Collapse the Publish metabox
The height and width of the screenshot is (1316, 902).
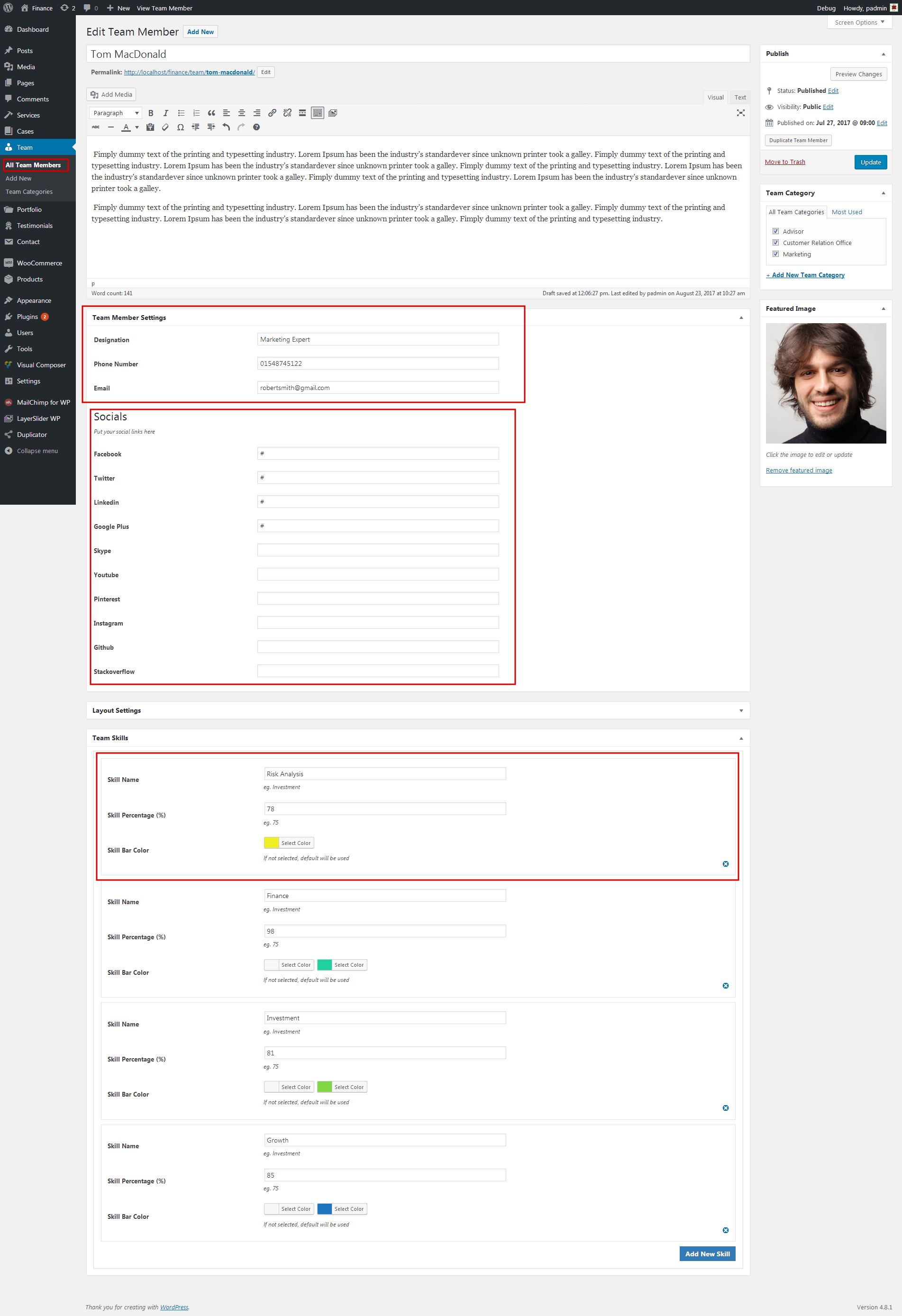(x=884, y=54)
